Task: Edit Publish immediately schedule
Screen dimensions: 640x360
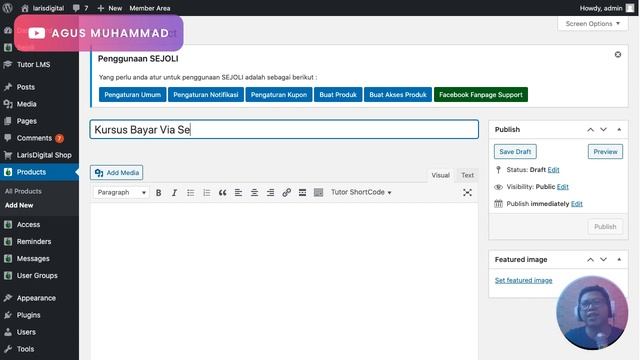Action: click(576, 204)
